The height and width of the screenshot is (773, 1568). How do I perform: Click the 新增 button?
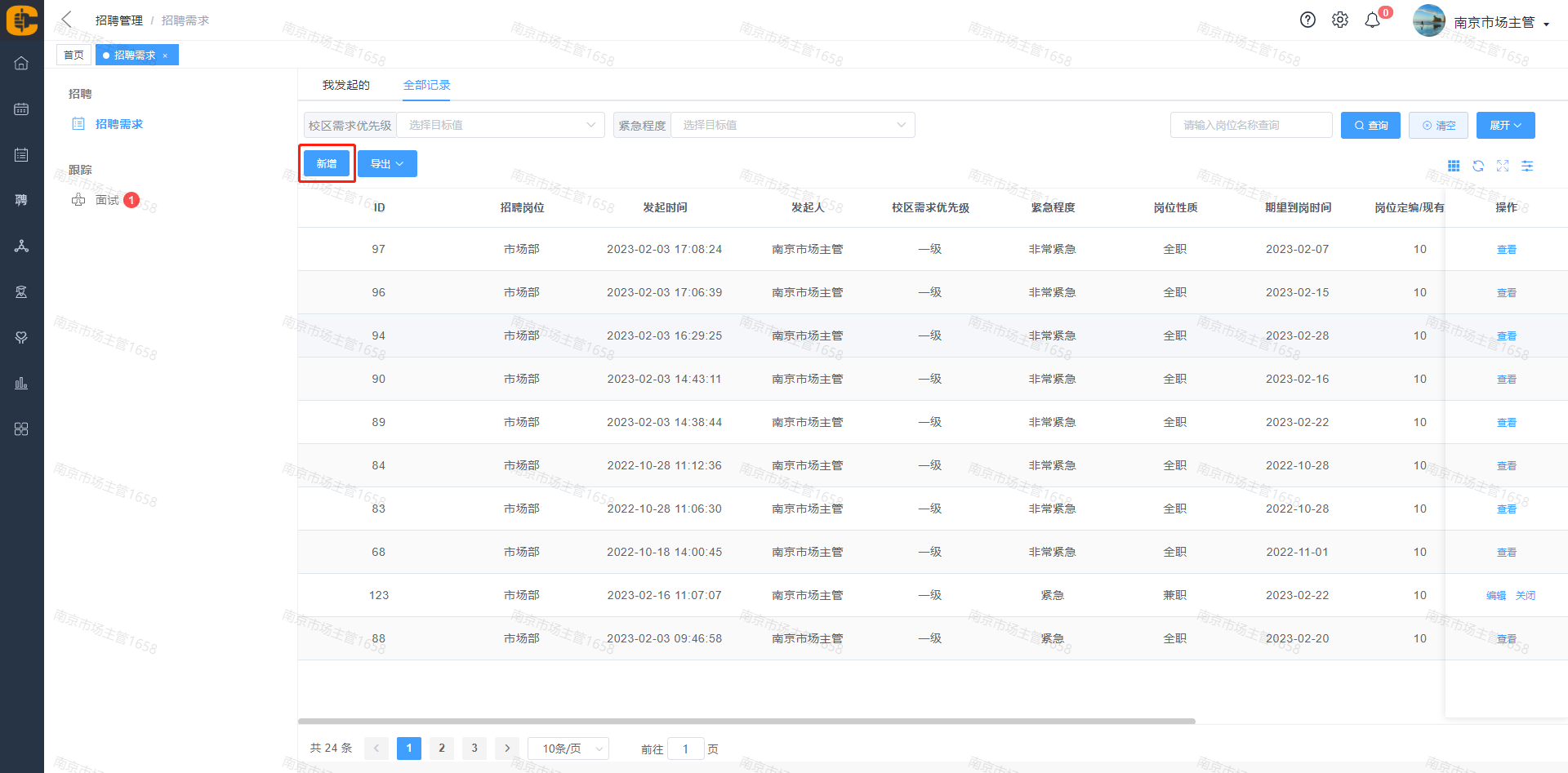(x=327, y=164)
